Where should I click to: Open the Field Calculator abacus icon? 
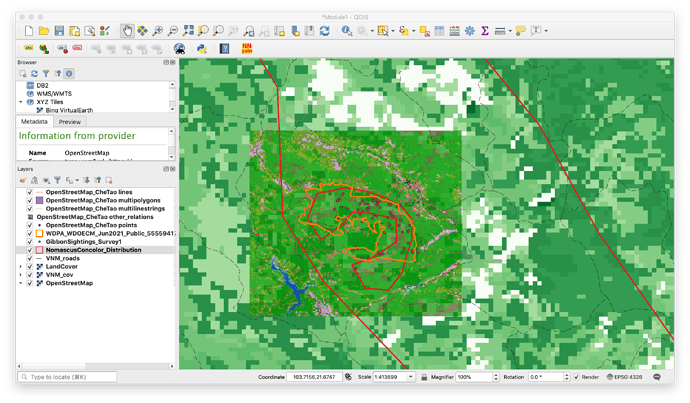(x=455, y=31)
